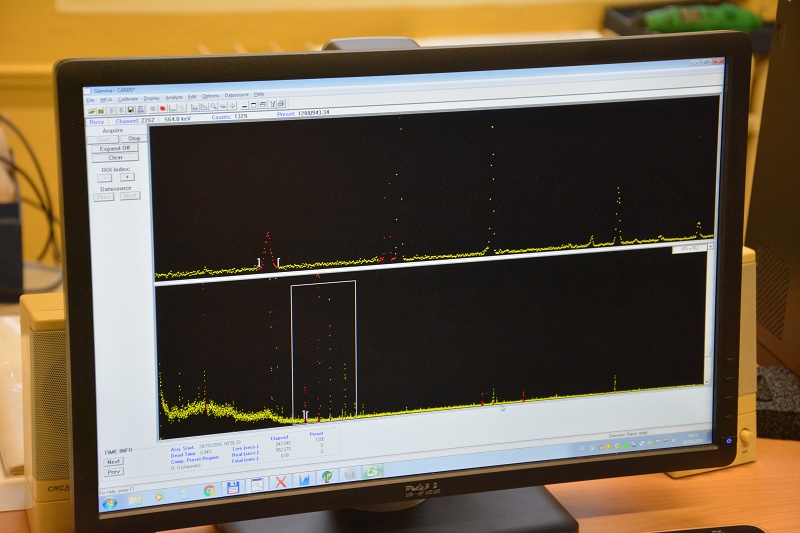Click the Expand Off button
The height and width of the screenshot is (533, 800).
point(115,148)
